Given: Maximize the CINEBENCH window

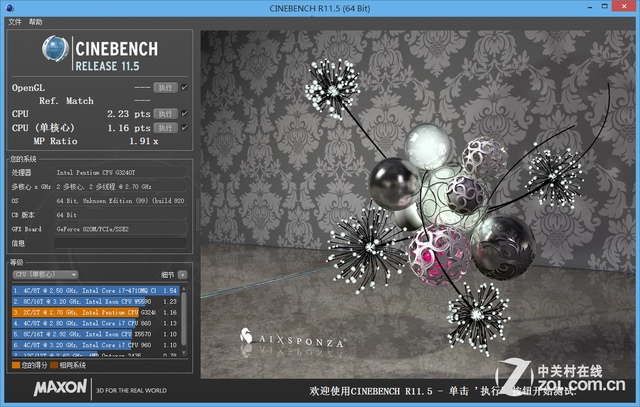Looking at the screenshot, I should click(604, 7).
